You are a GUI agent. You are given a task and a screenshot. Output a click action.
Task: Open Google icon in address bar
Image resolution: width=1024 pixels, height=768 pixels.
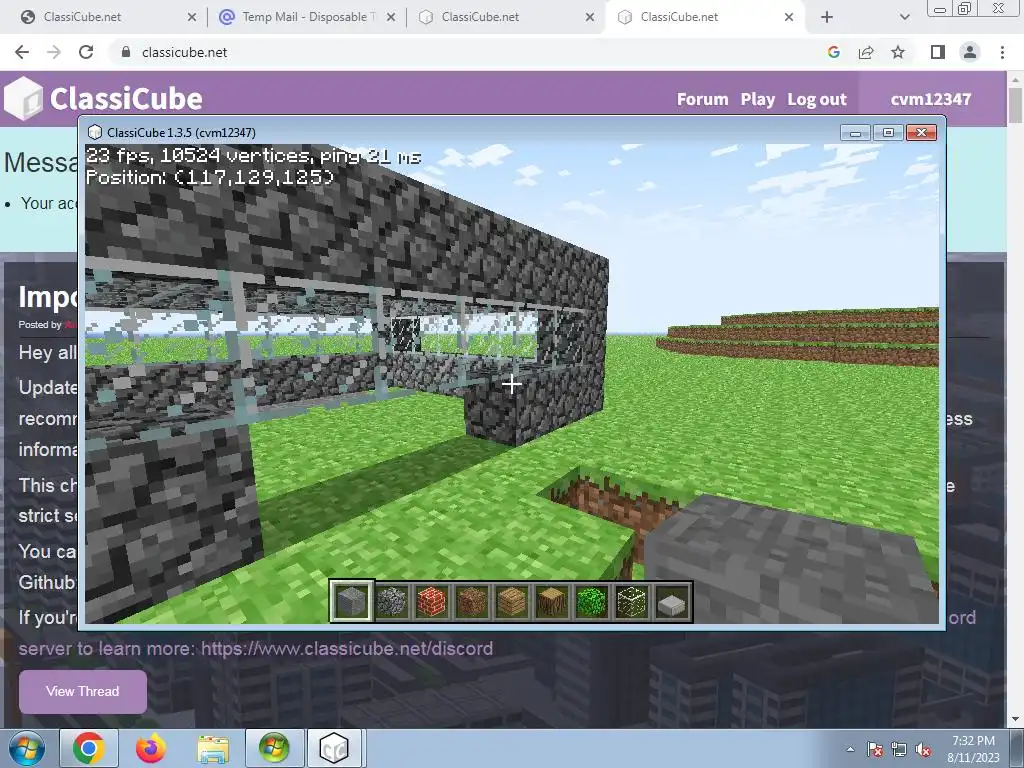click(x=834, y=52)
